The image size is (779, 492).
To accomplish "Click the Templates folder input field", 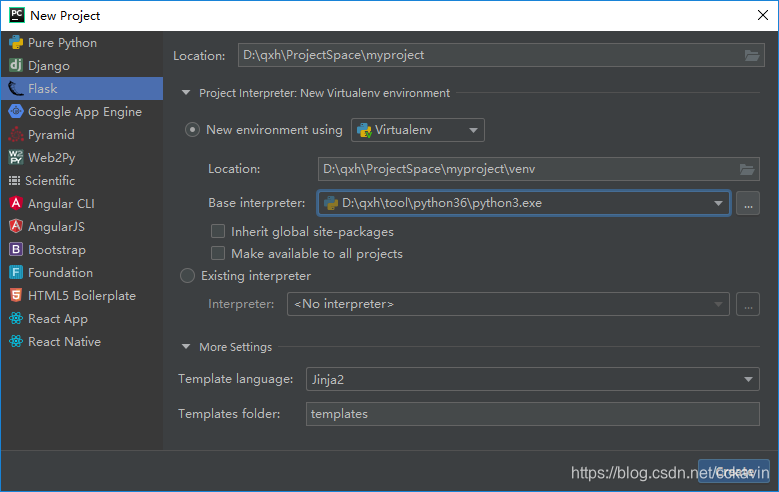I will 533,414.
